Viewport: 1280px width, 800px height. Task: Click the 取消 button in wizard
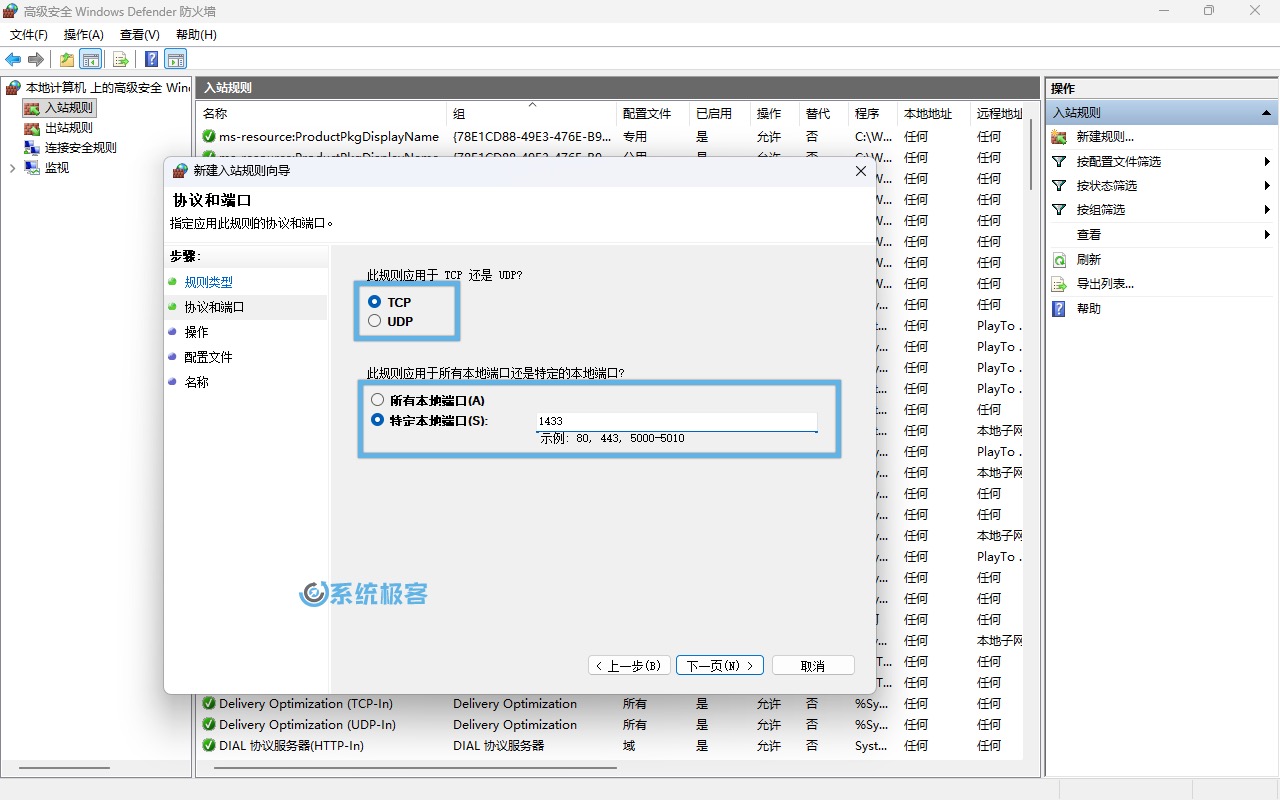tap(813, 666)
